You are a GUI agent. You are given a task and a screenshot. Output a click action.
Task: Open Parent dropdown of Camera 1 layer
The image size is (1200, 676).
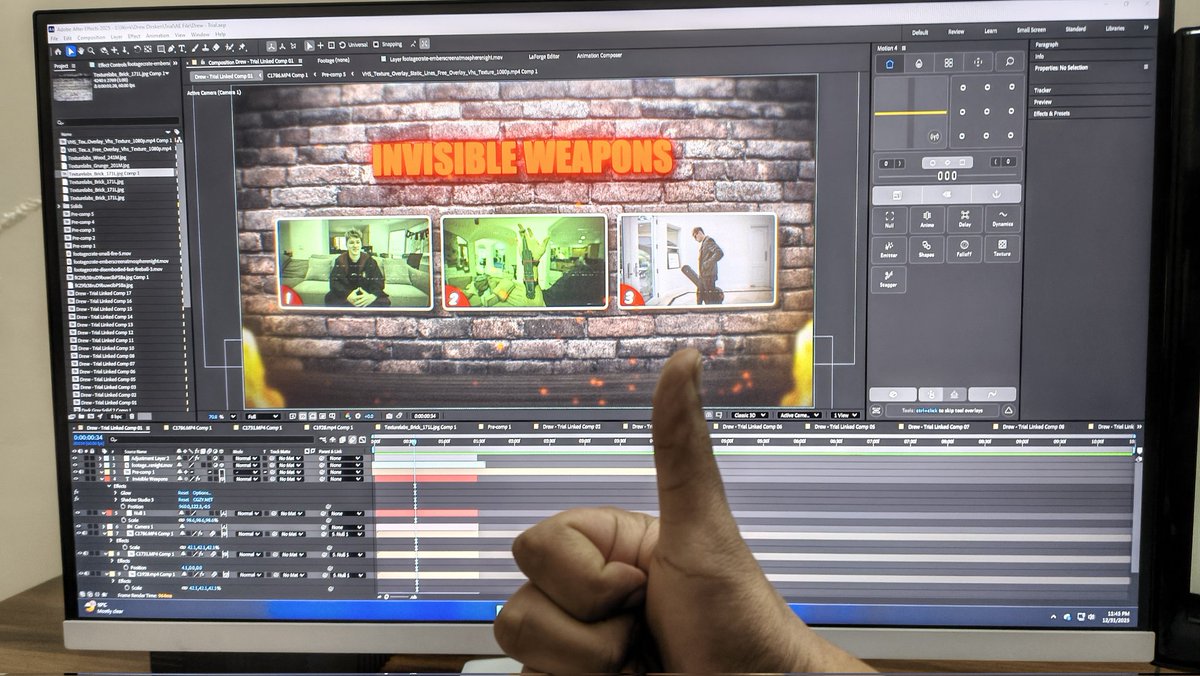click(x=346, y=527)
